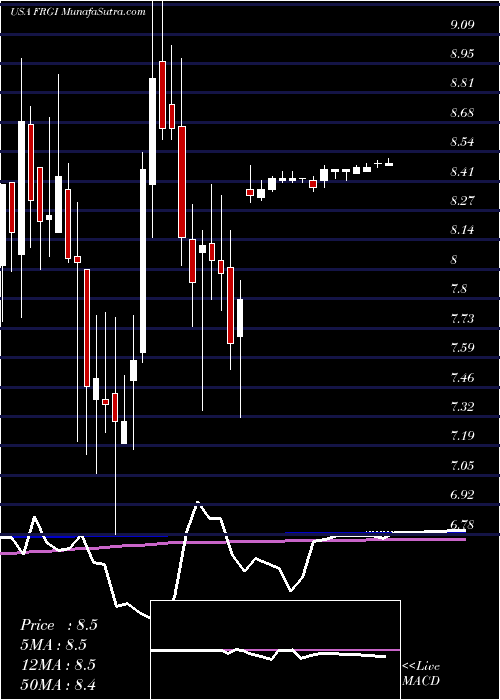
Task: Click inside the MACD inset chart
Action: point(275,650)
